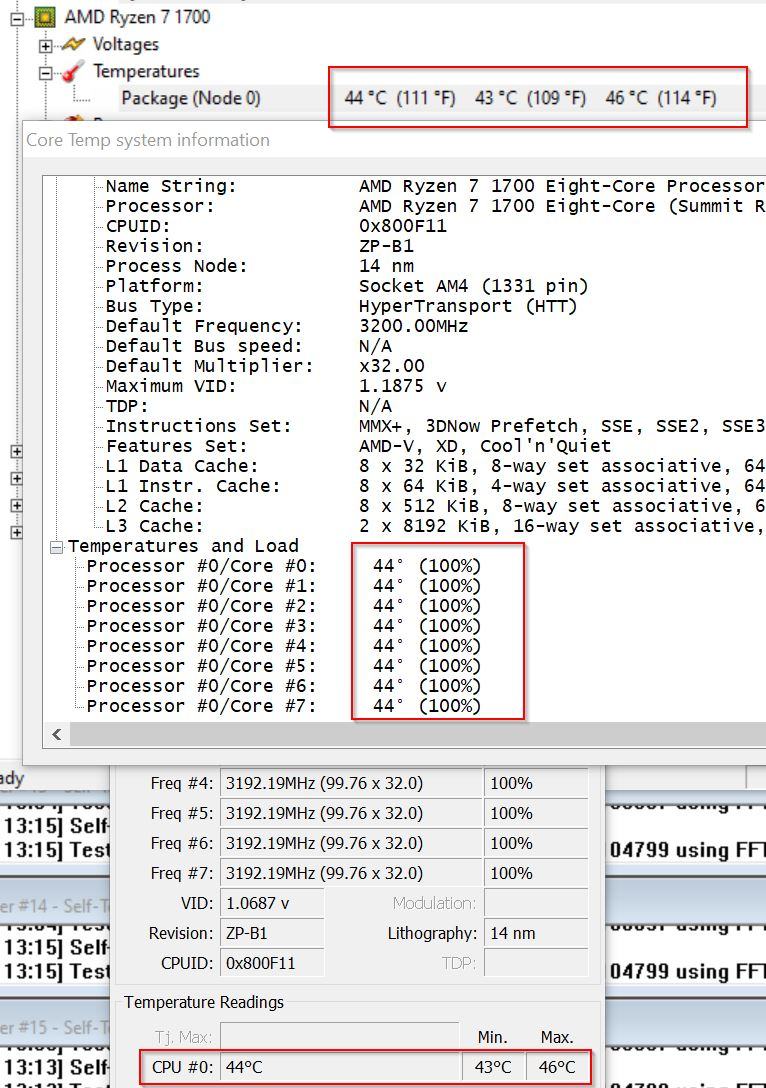Select the L1 Data Cache row
This screenshot has width=766, height=1088.
point(434,466)
